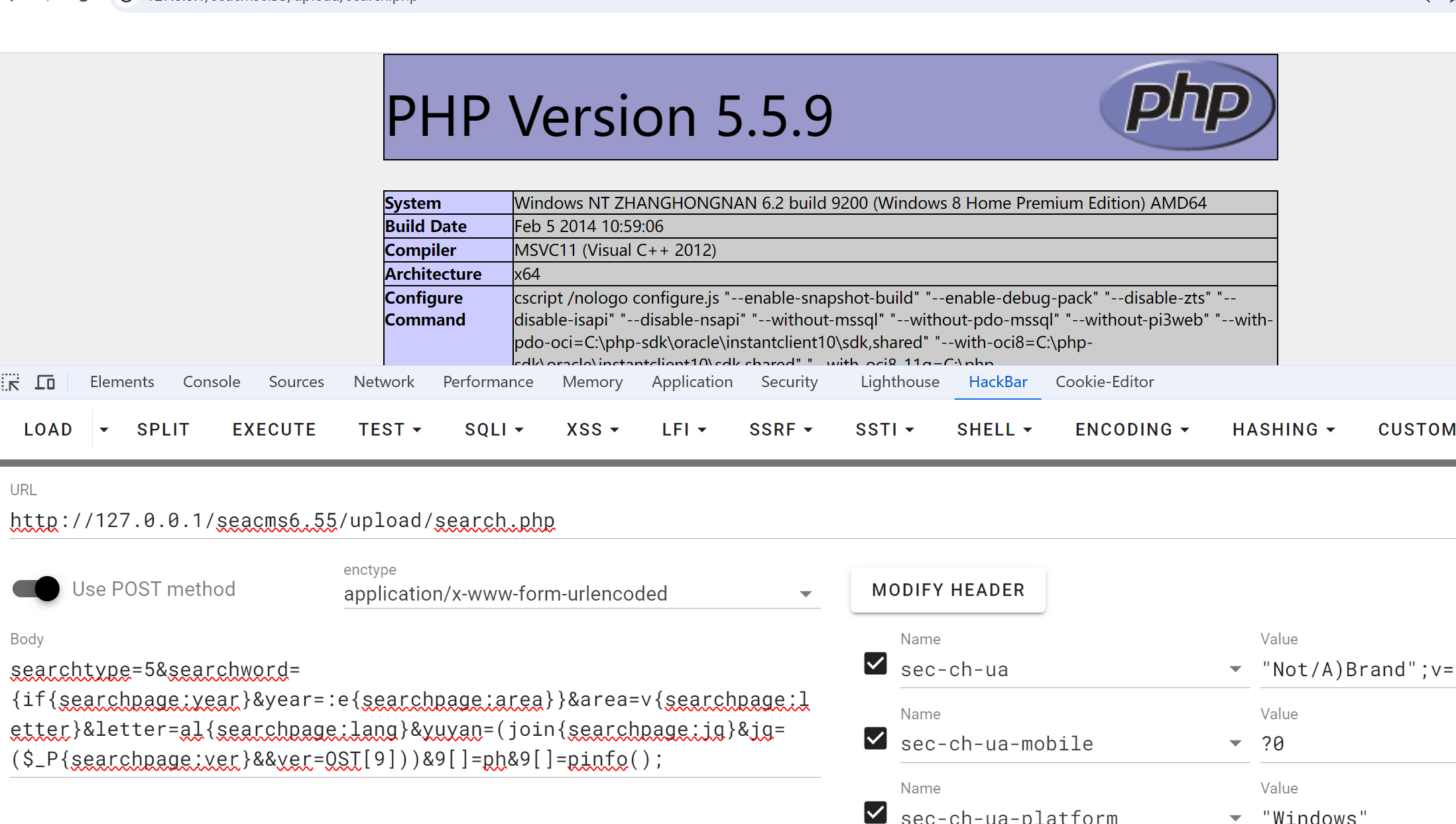Click the PHP Version 5.5.9 heading
The height and width of the screenshot is (824, 1456).
click(x=609, y=116)
